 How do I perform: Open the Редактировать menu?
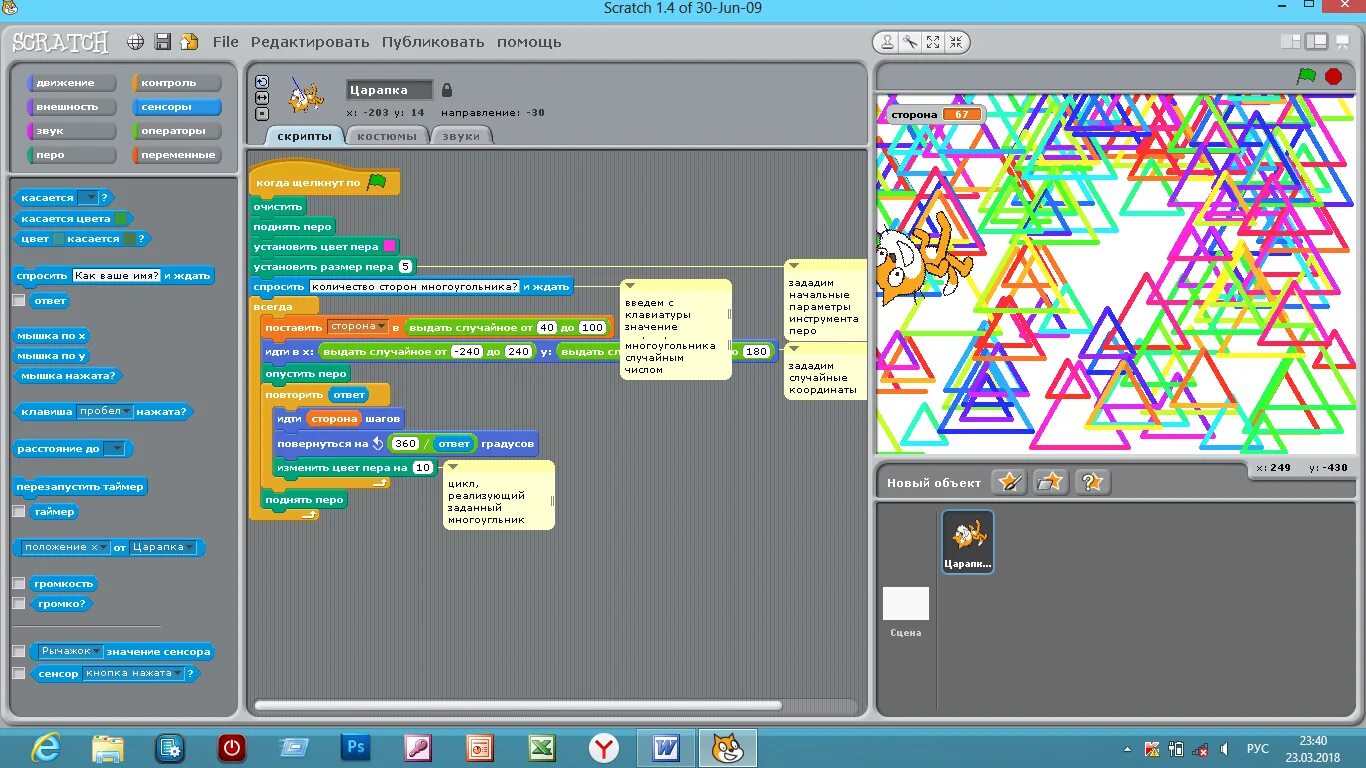310,42
